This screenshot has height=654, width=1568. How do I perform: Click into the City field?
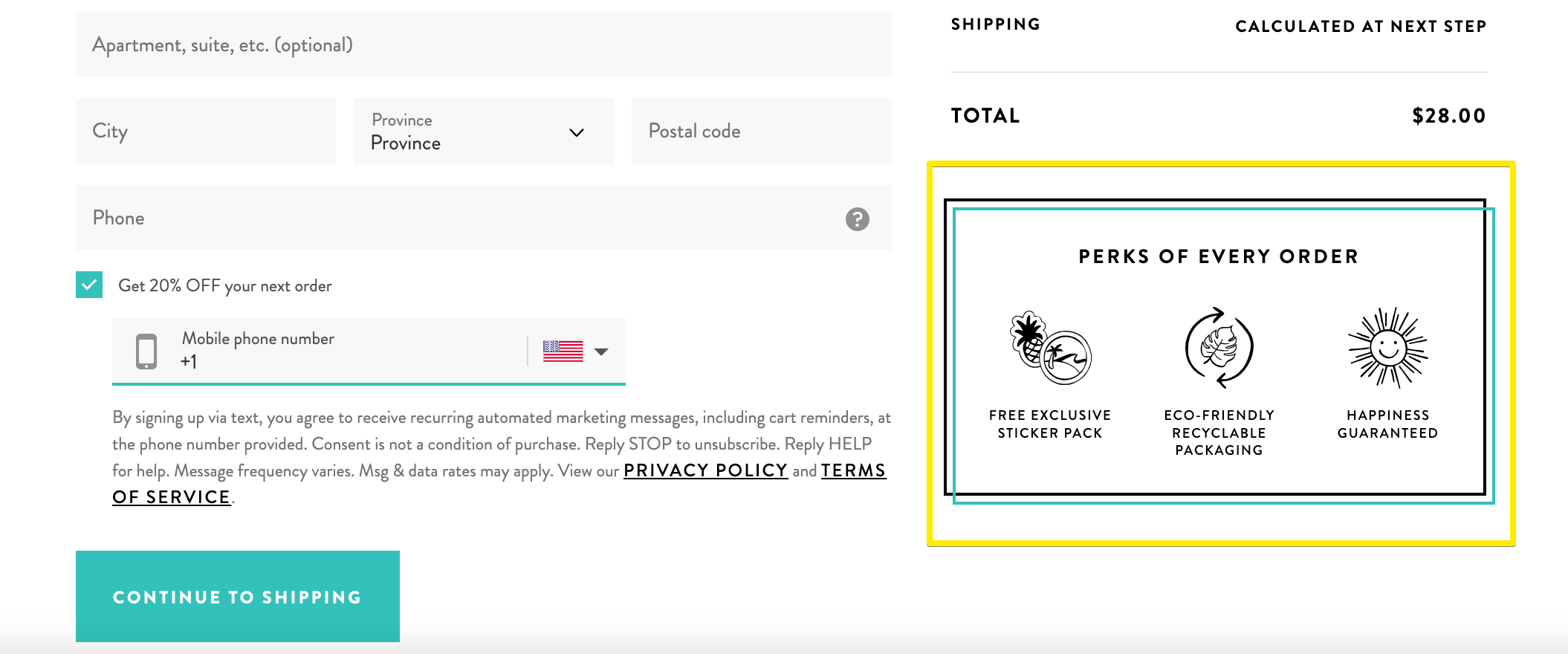click(205, 132)
